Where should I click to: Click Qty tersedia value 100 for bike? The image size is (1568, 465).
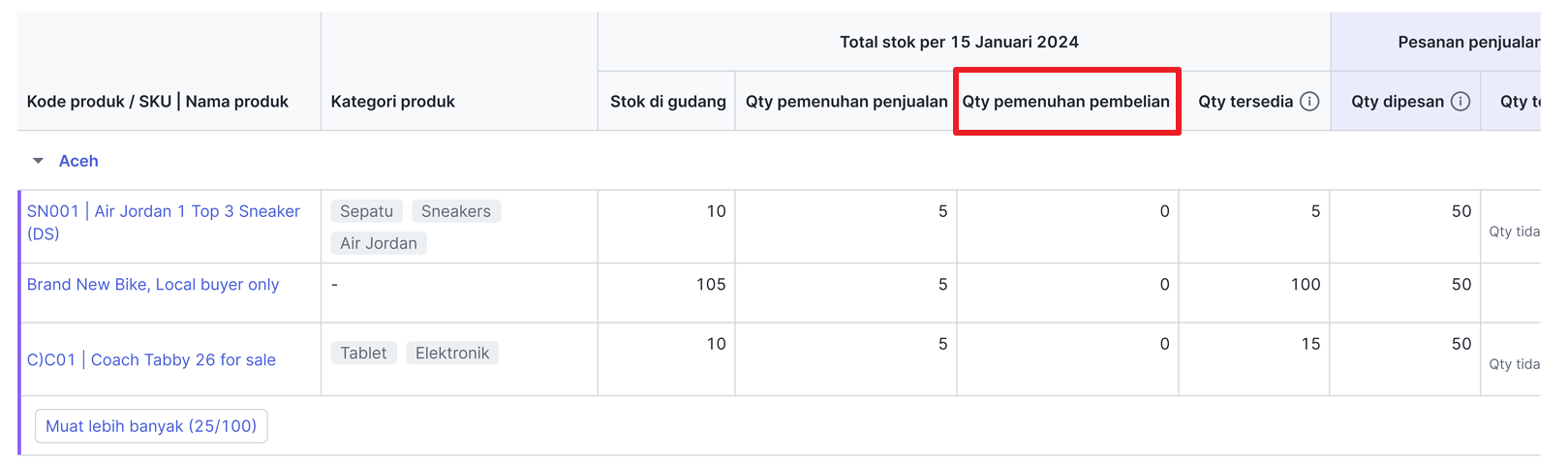tap(1305, 285)
